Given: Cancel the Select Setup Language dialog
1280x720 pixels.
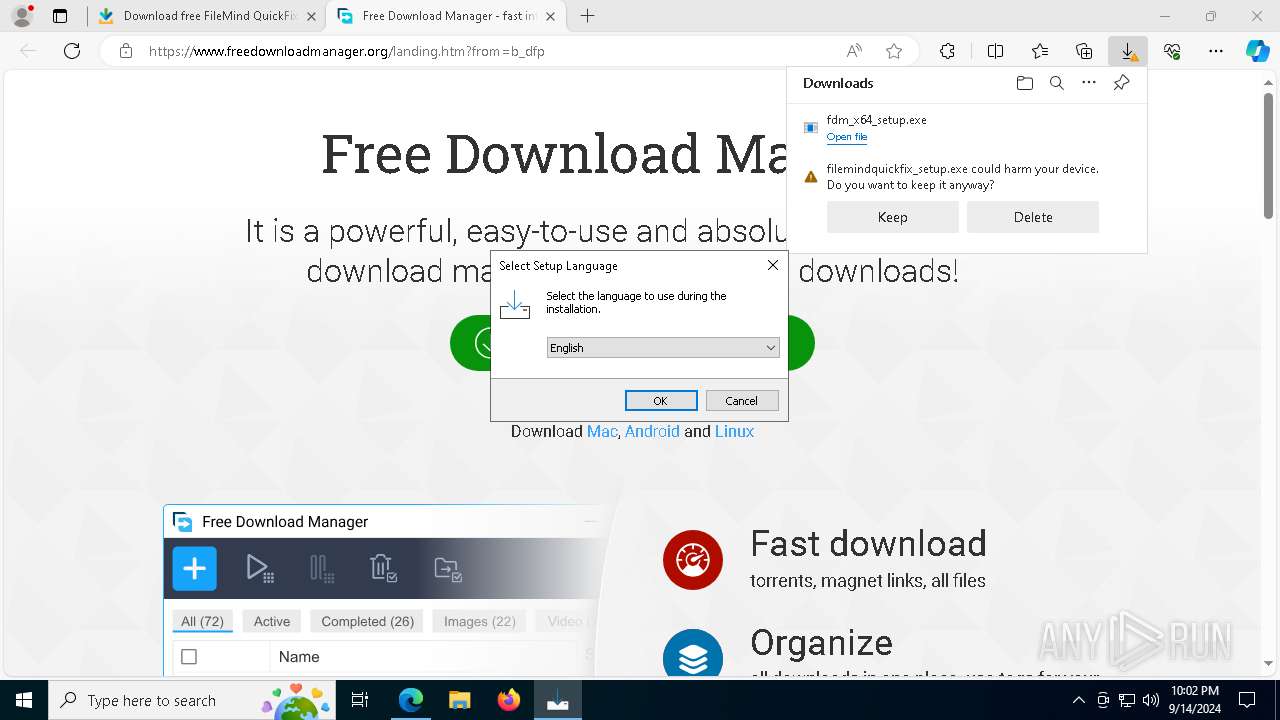Looking at the screenshot, I should (x=741, y=401).
